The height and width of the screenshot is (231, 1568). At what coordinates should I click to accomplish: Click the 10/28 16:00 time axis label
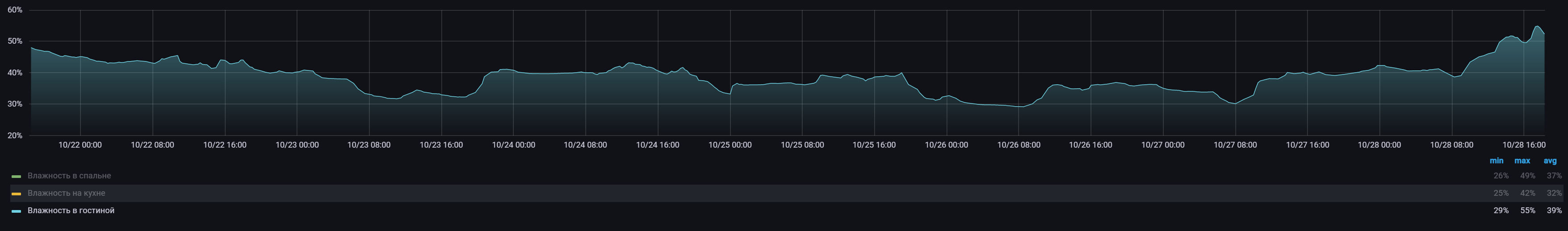1524,144
